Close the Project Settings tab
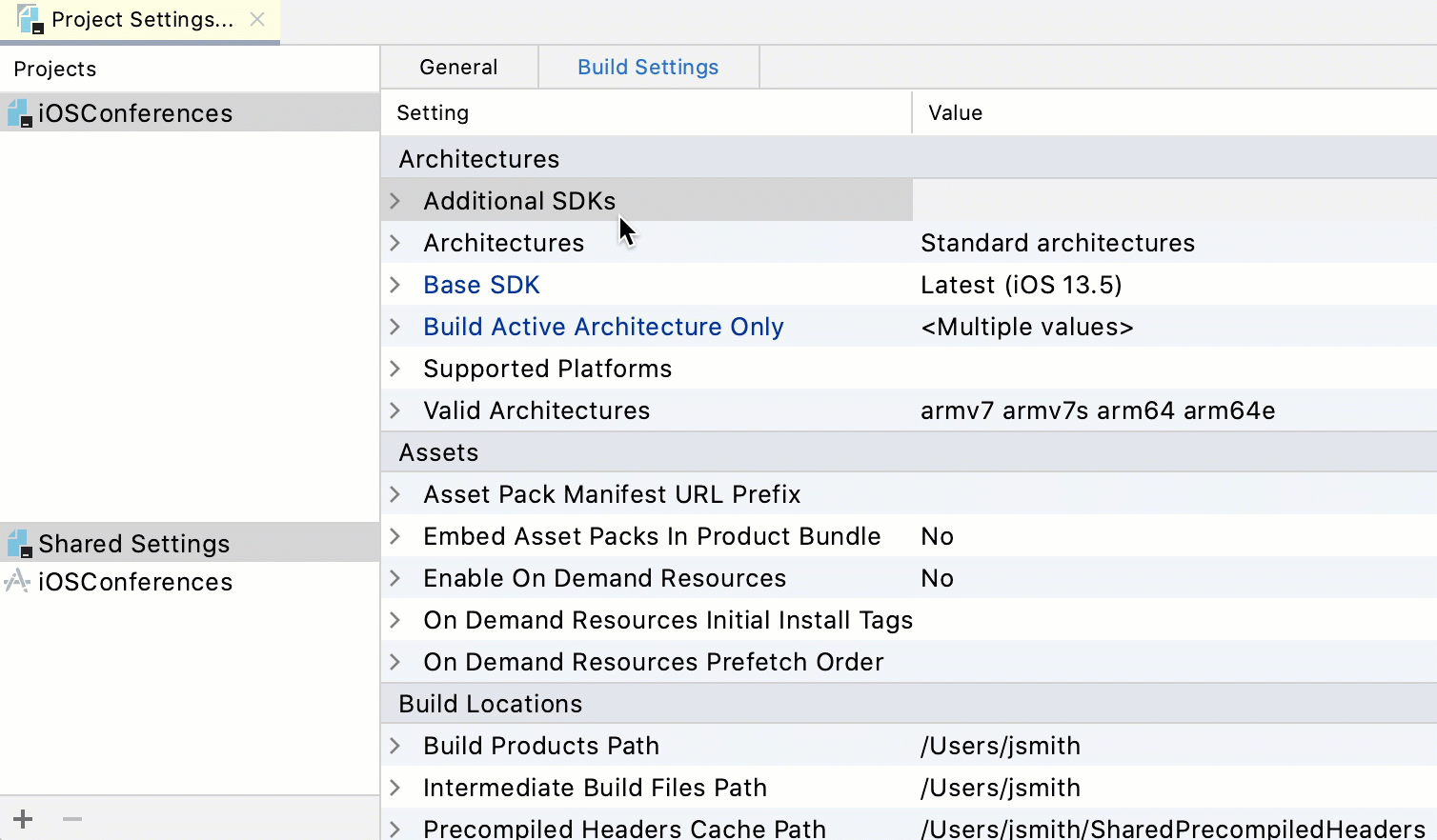Image resolution: width=1437 pixels, height=840 pixels. 257,19
